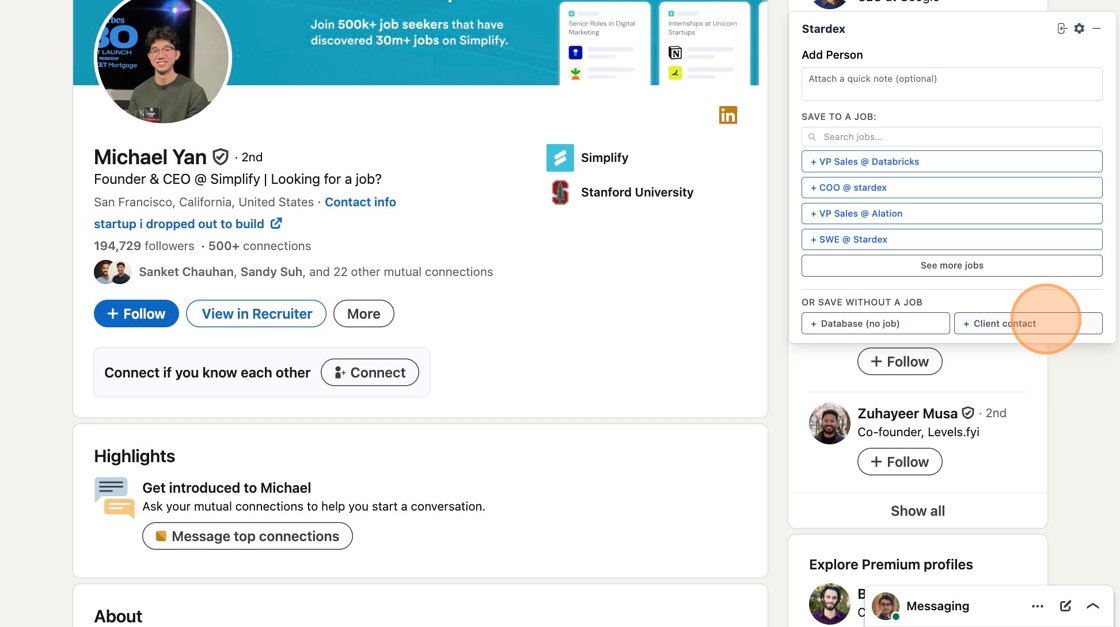Click the Search jobs input field
The image size is (1120, 627).
pyautogui.click(x=951, y=137)
